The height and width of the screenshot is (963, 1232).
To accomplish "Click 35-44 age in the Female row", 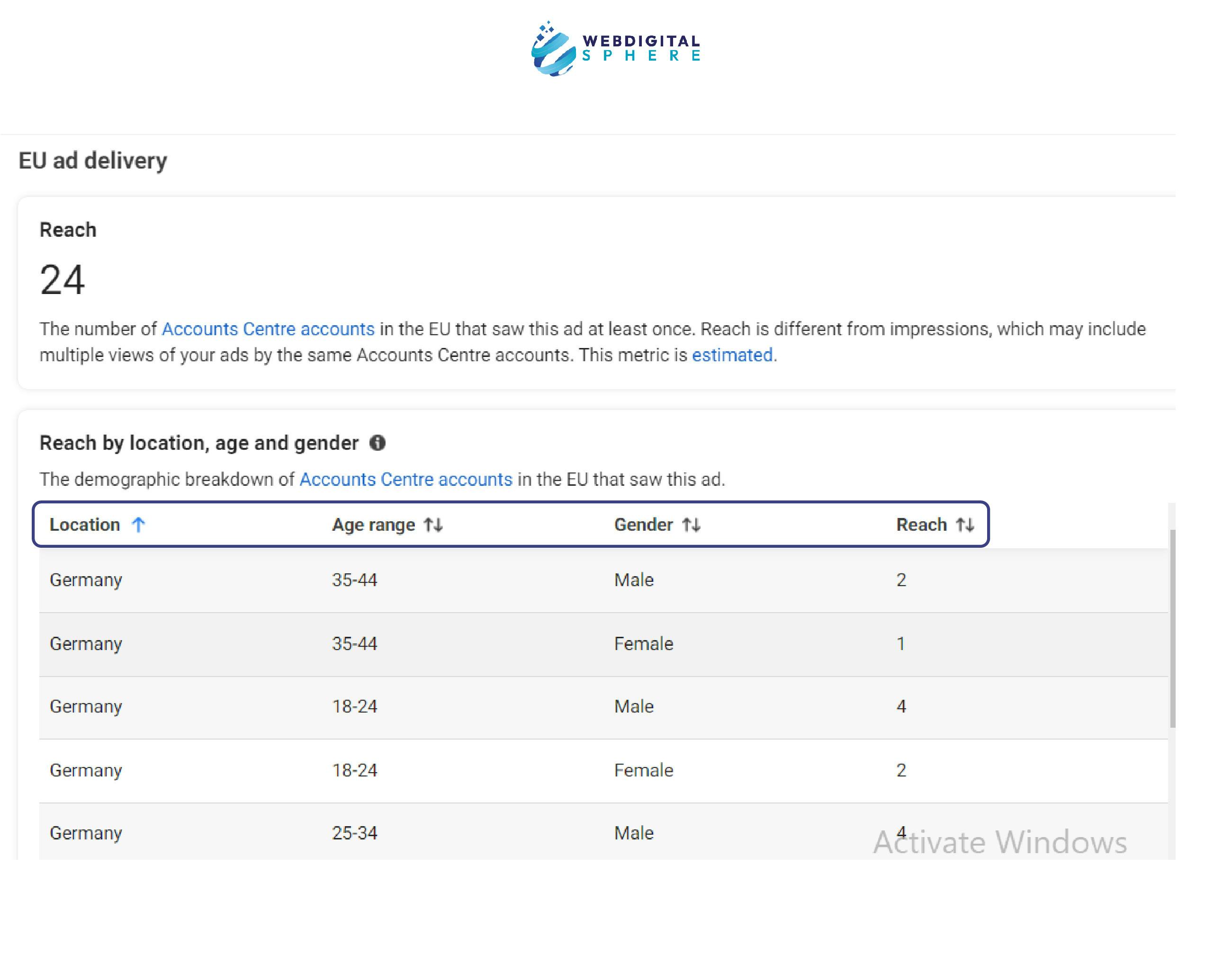I will pos(354,644).
